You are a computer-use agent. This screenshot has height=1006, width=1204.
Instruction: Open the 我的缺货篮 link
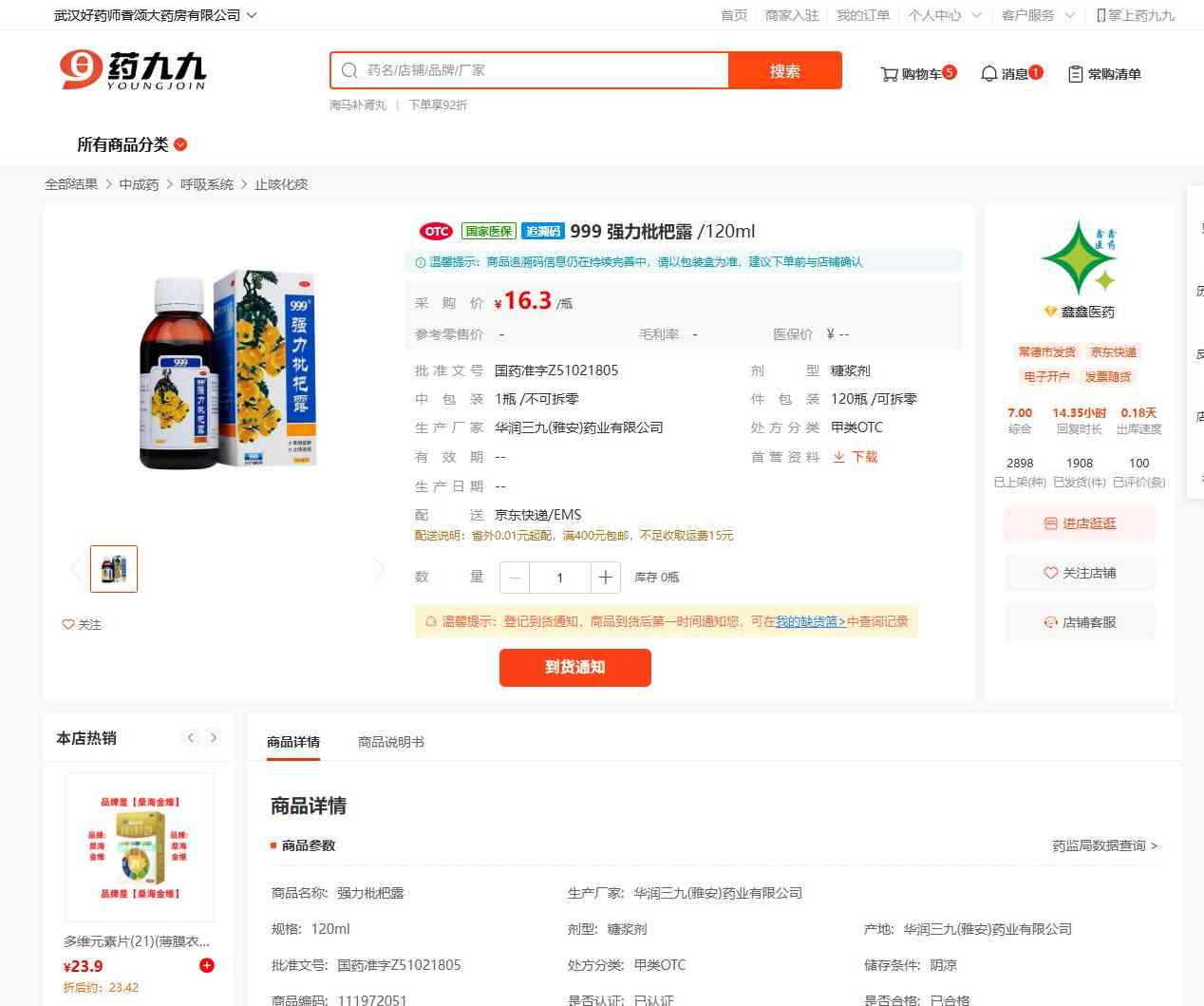tap(811, 621)
